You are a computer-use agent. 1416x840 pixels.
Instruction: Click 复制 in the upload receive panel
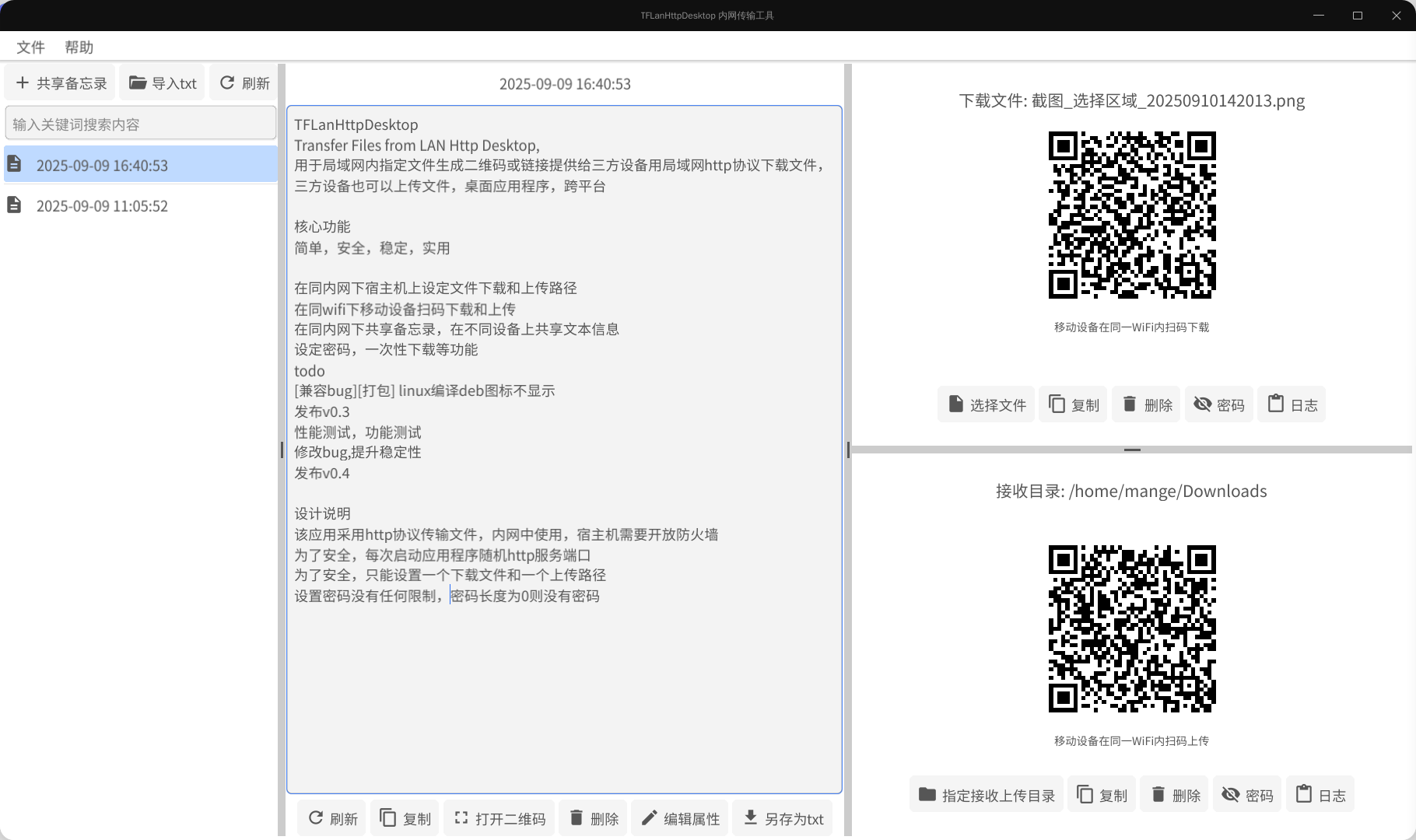tap(1102, 795)
